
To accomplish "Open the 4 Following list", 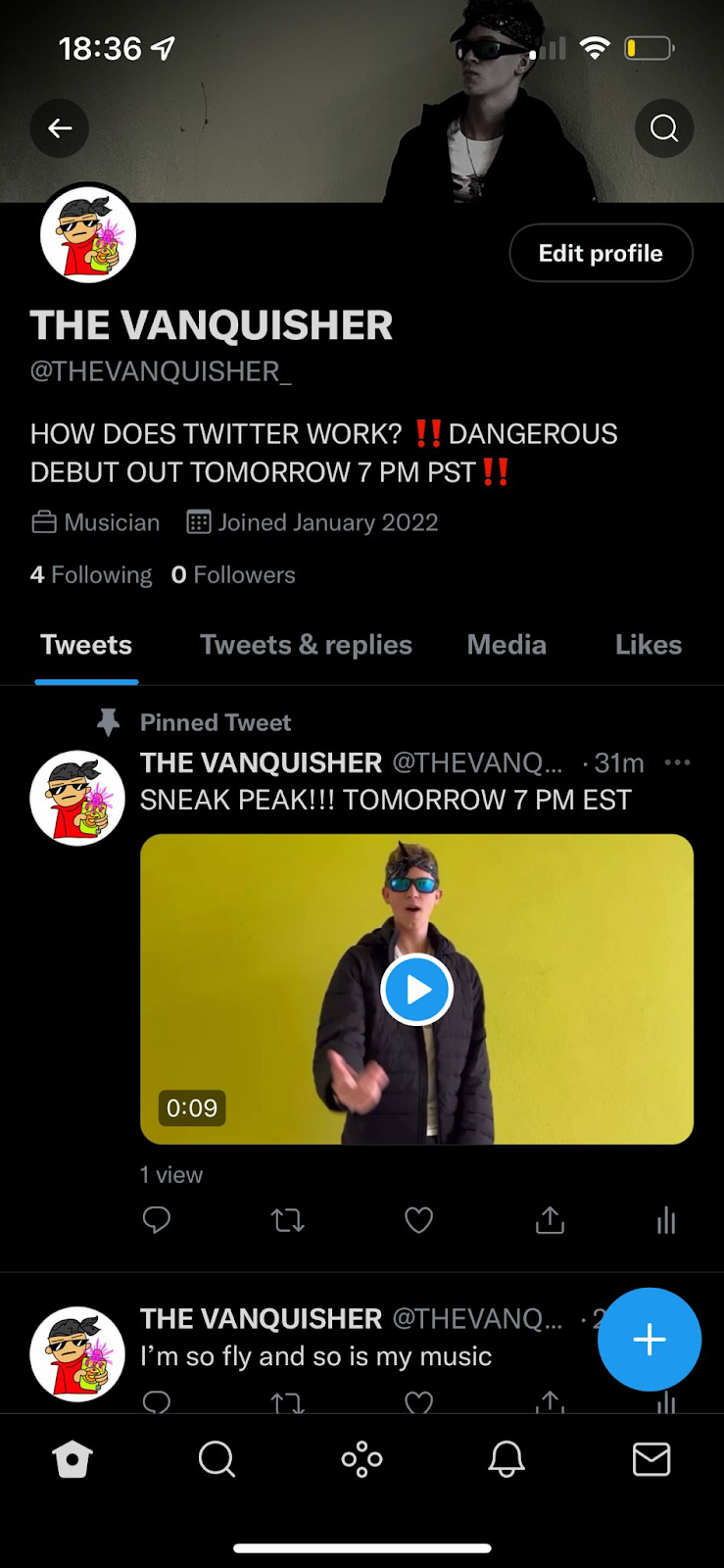I will [x=91, y=574].
